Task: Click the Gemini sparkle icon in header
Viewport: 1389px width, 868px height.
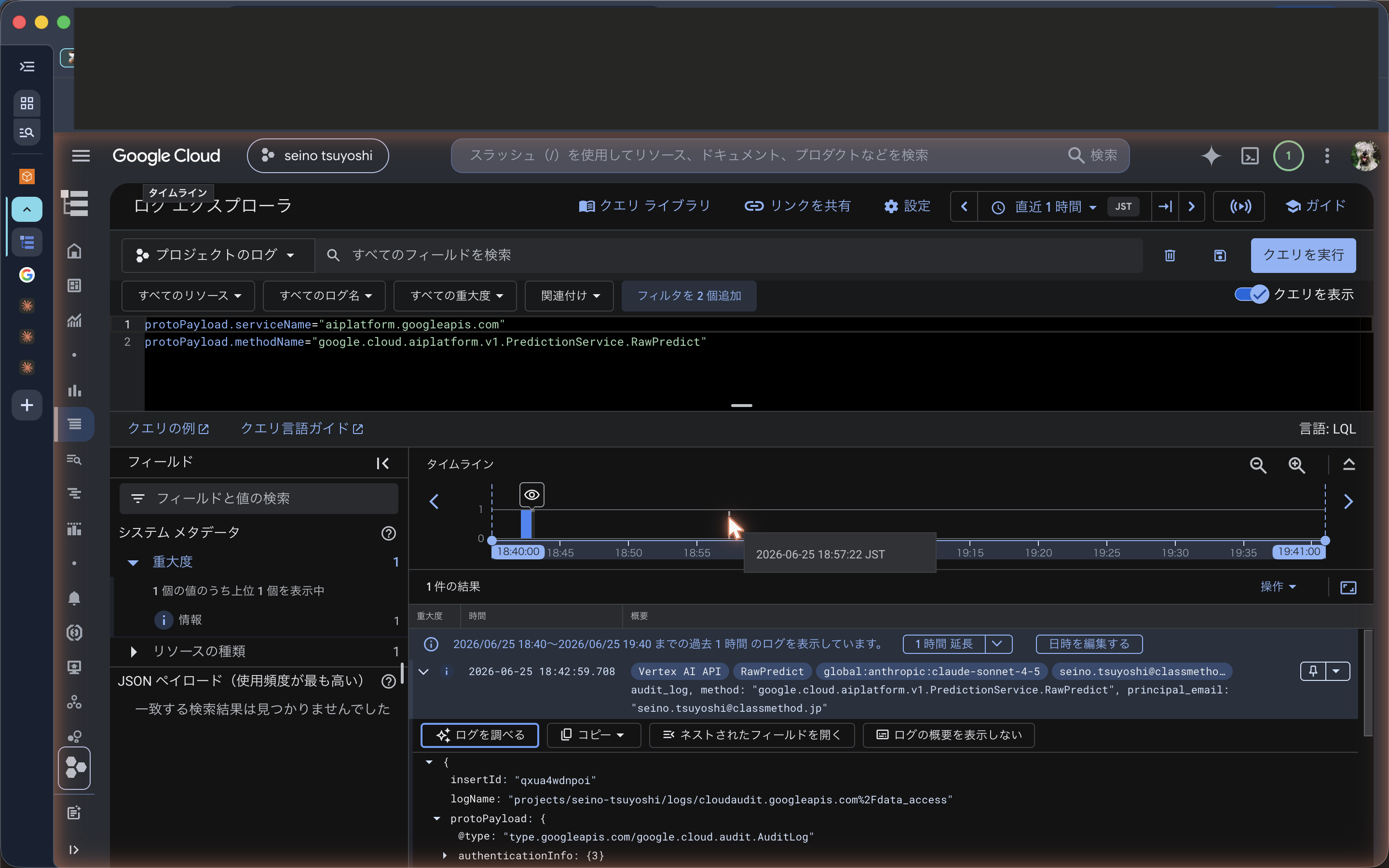Action: 1211,156
